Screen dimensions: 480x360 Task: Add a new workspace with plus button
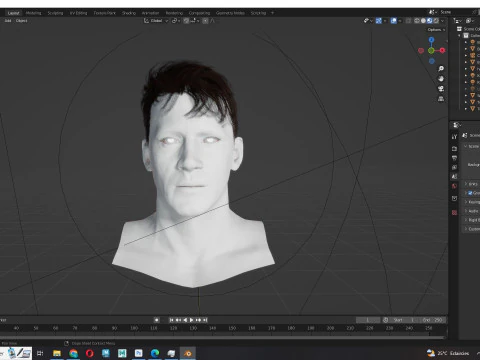(x=272, y=13)
